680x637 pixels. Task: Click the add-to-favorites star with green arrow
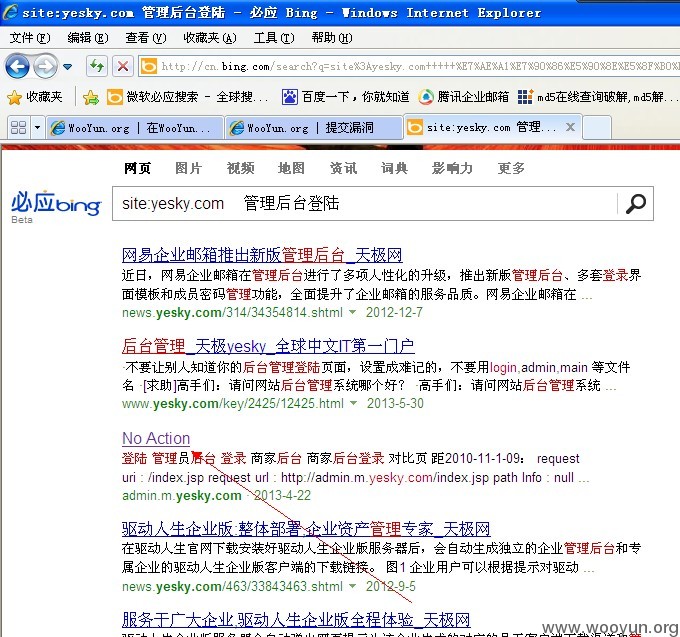[x=91, y=97]
